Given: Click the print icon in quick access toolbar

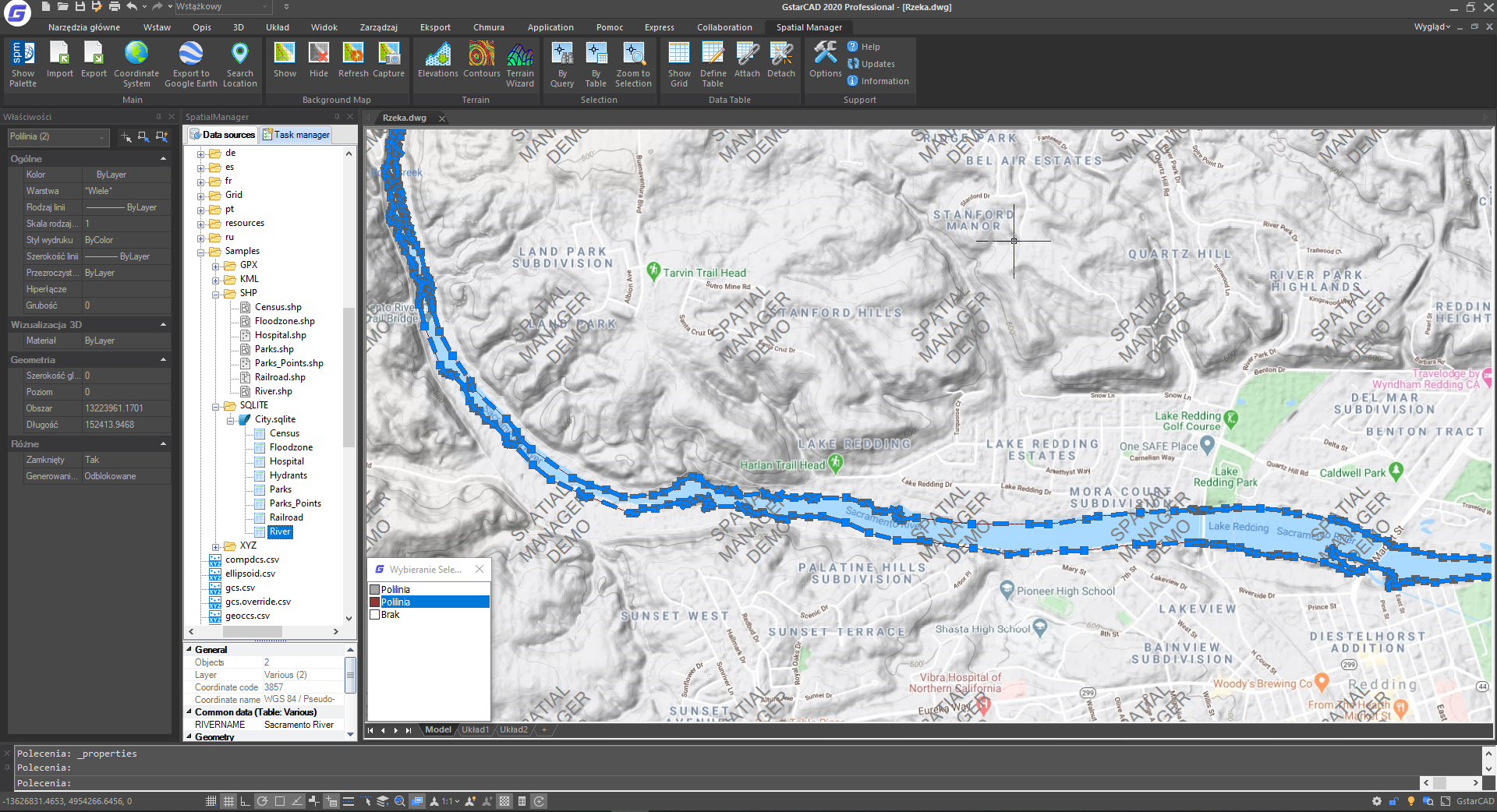Looking at the screenshot, I should click(114, 7).
